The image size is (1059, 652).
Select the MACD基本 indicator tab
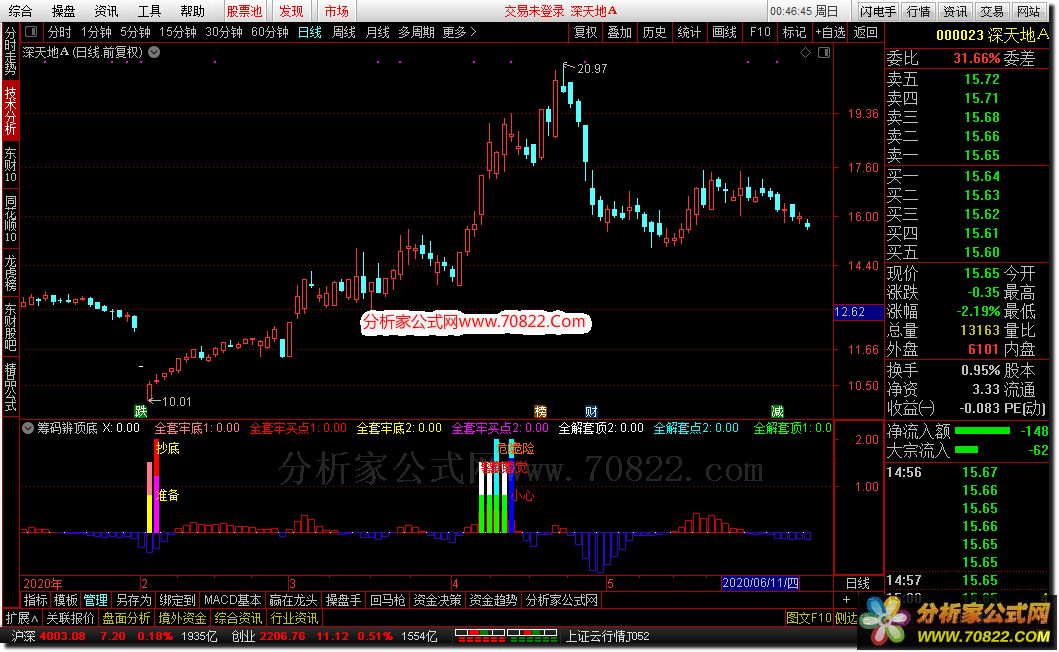click(232, 600)
